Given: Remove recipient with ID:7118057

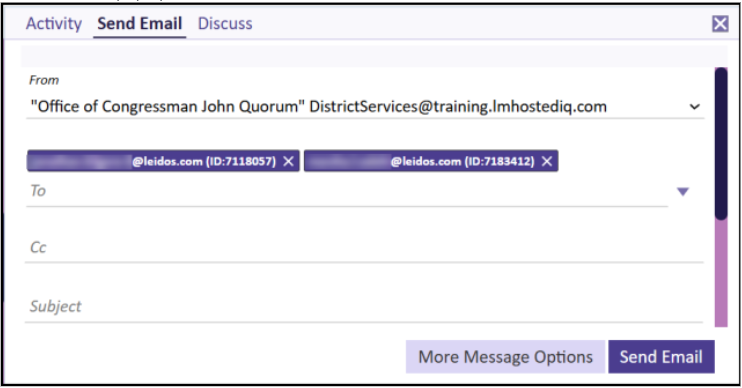Looking at the screenshot, I should point(288,161).
